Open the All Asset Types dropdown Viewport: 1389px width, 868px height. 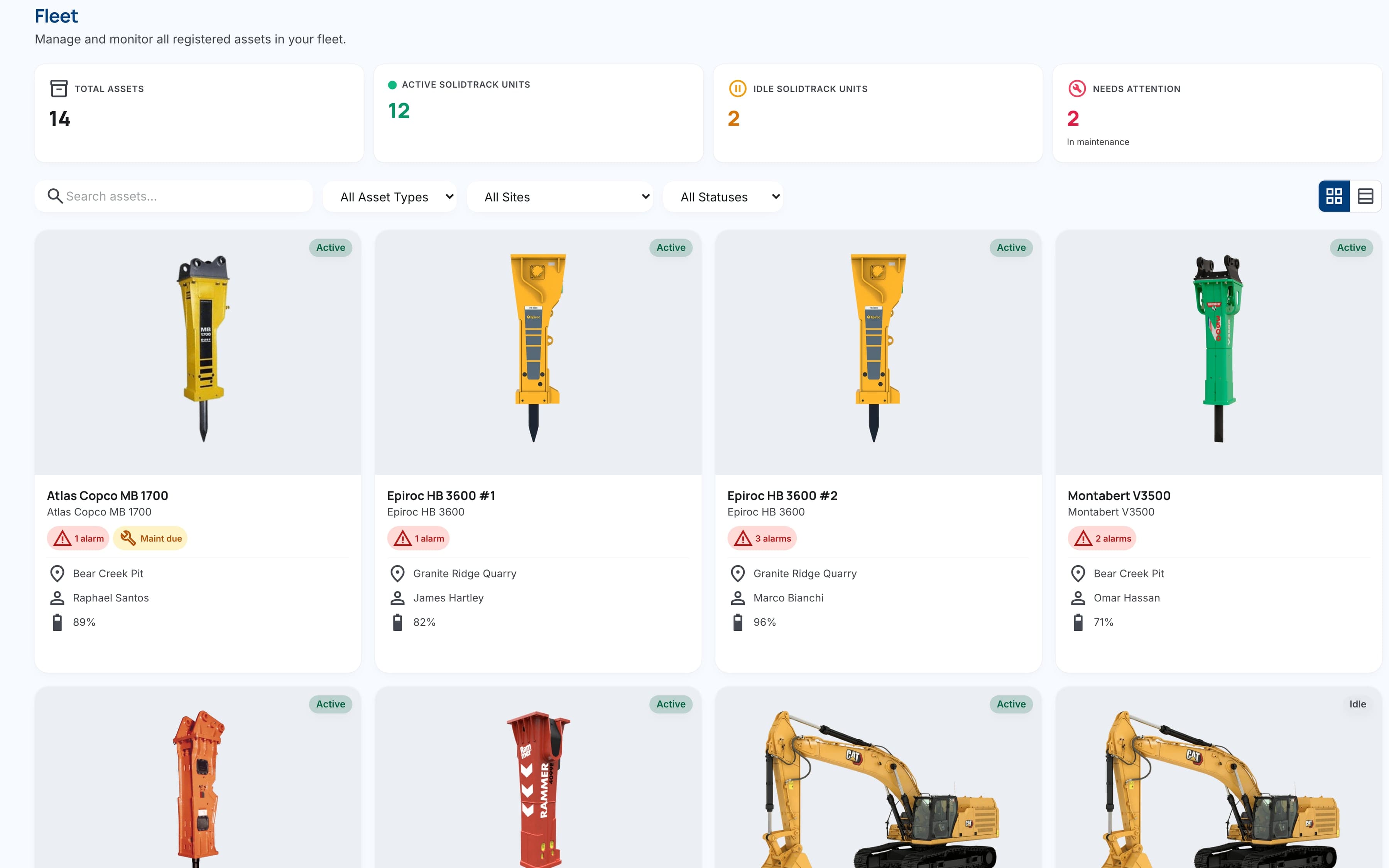(x=390, y=197)
